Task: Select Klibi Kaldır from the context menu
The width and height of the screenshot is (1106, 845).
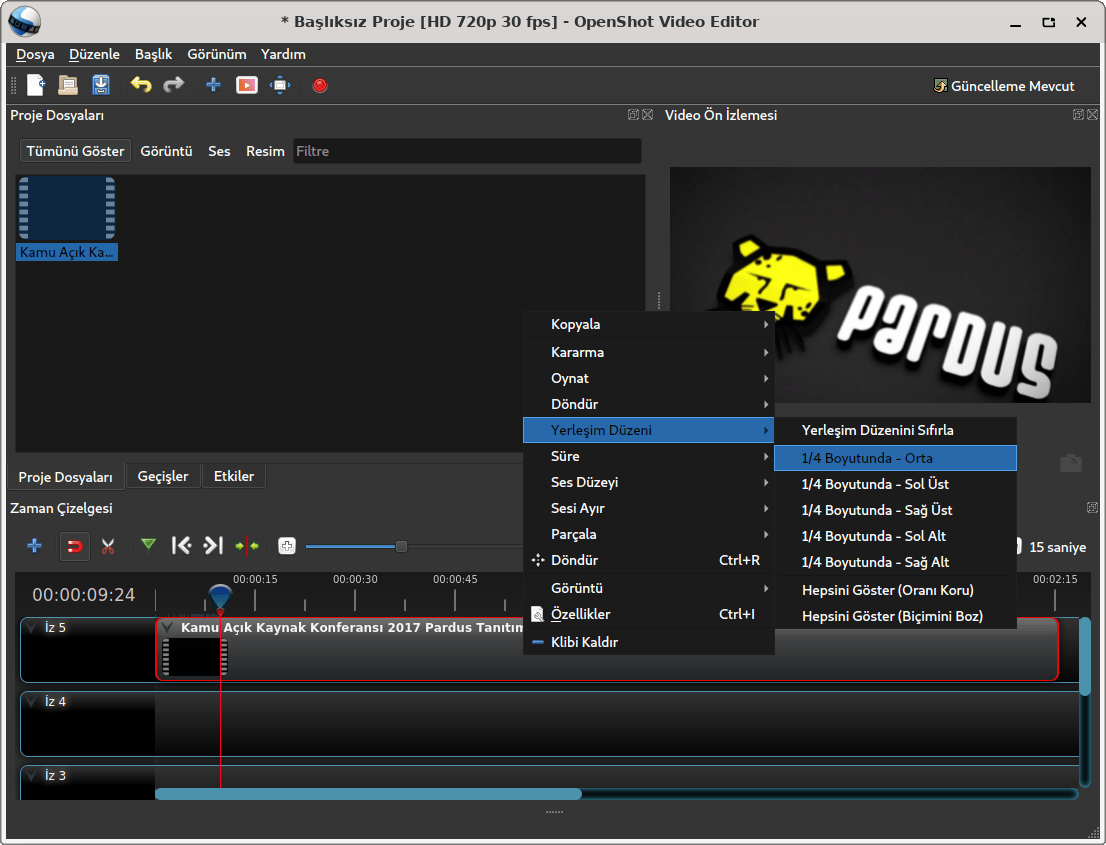Action: click(584, 642)
